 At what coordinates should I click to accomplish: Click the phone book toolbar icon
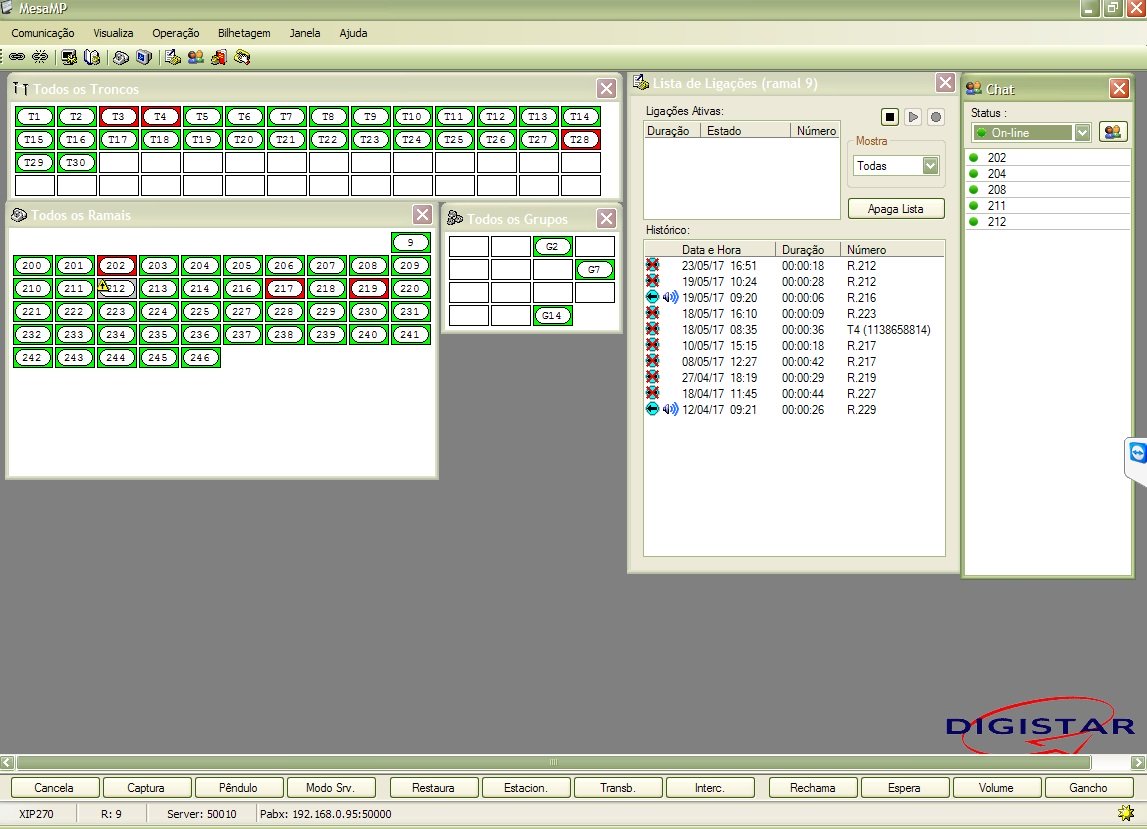[x=92, y=57]
